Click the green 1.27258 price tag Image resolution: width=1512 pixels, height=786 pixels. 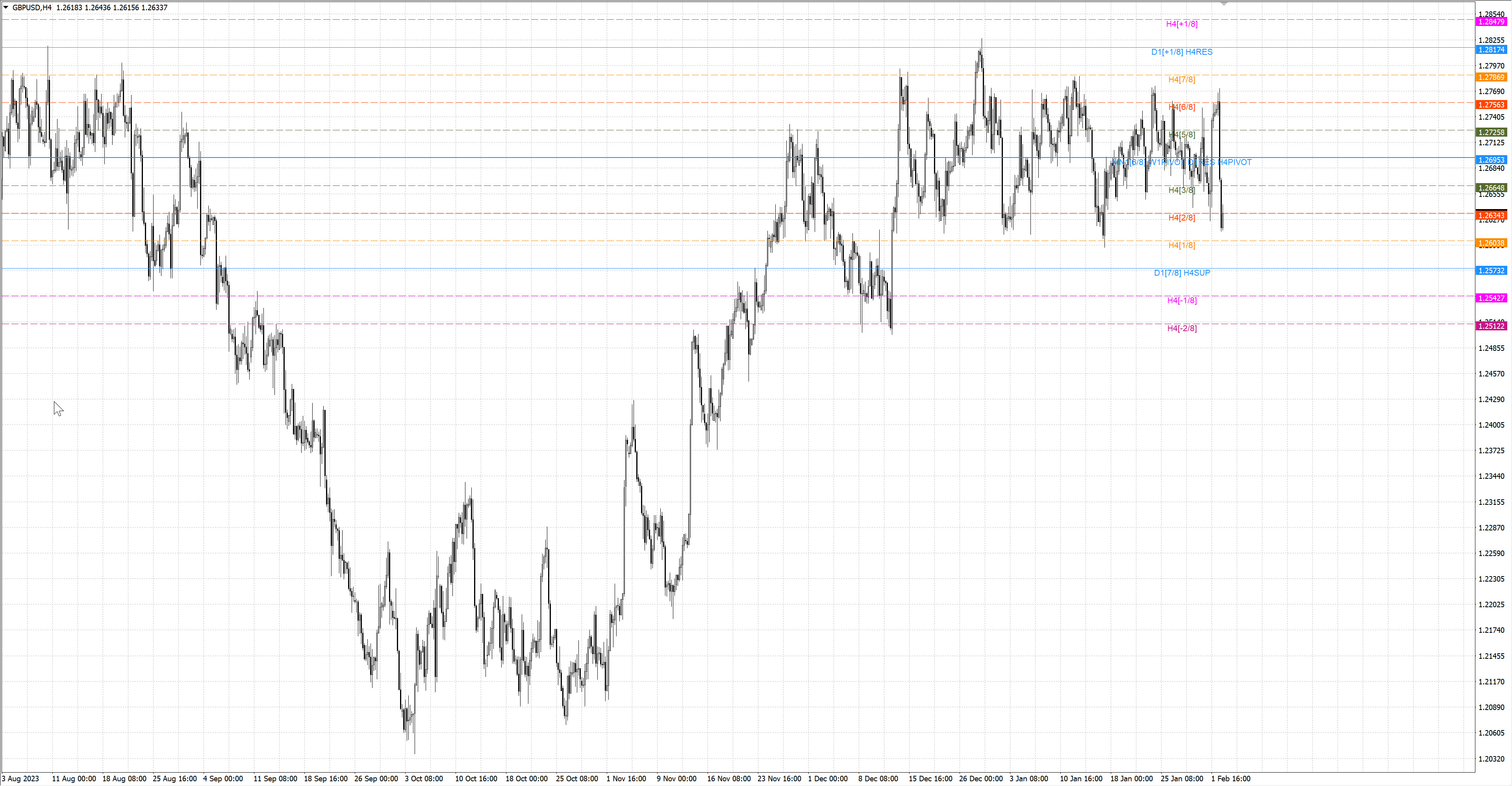(1491, 133)
